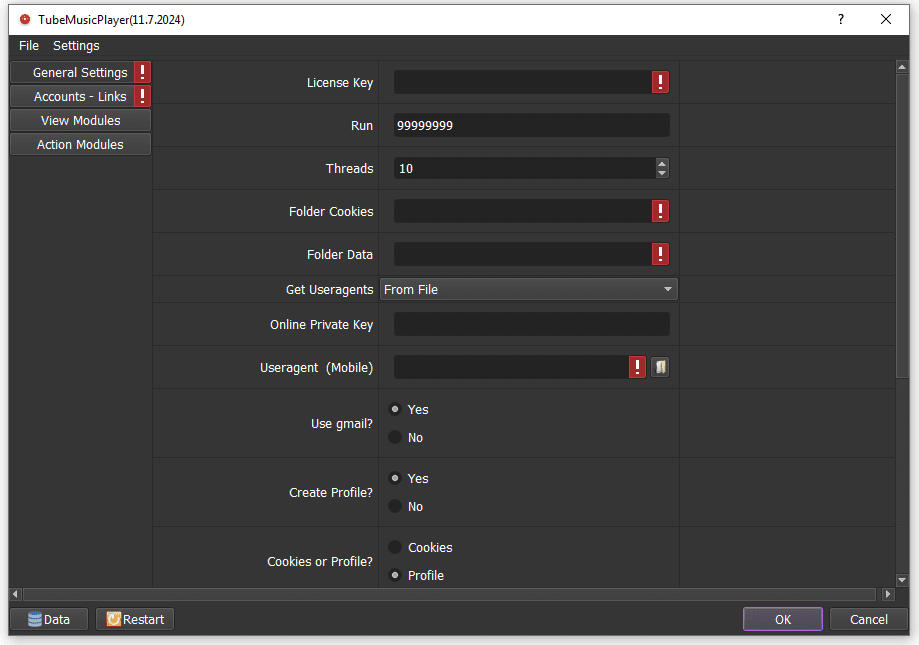Confirm settings with OK button

(x=782, y=619)
